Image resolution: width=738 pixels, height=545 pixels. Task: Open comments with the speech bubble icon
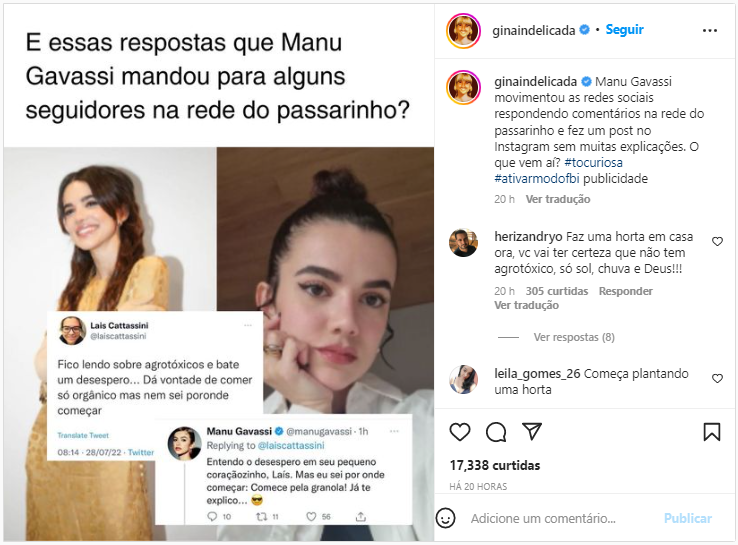[x=496, y=432]
